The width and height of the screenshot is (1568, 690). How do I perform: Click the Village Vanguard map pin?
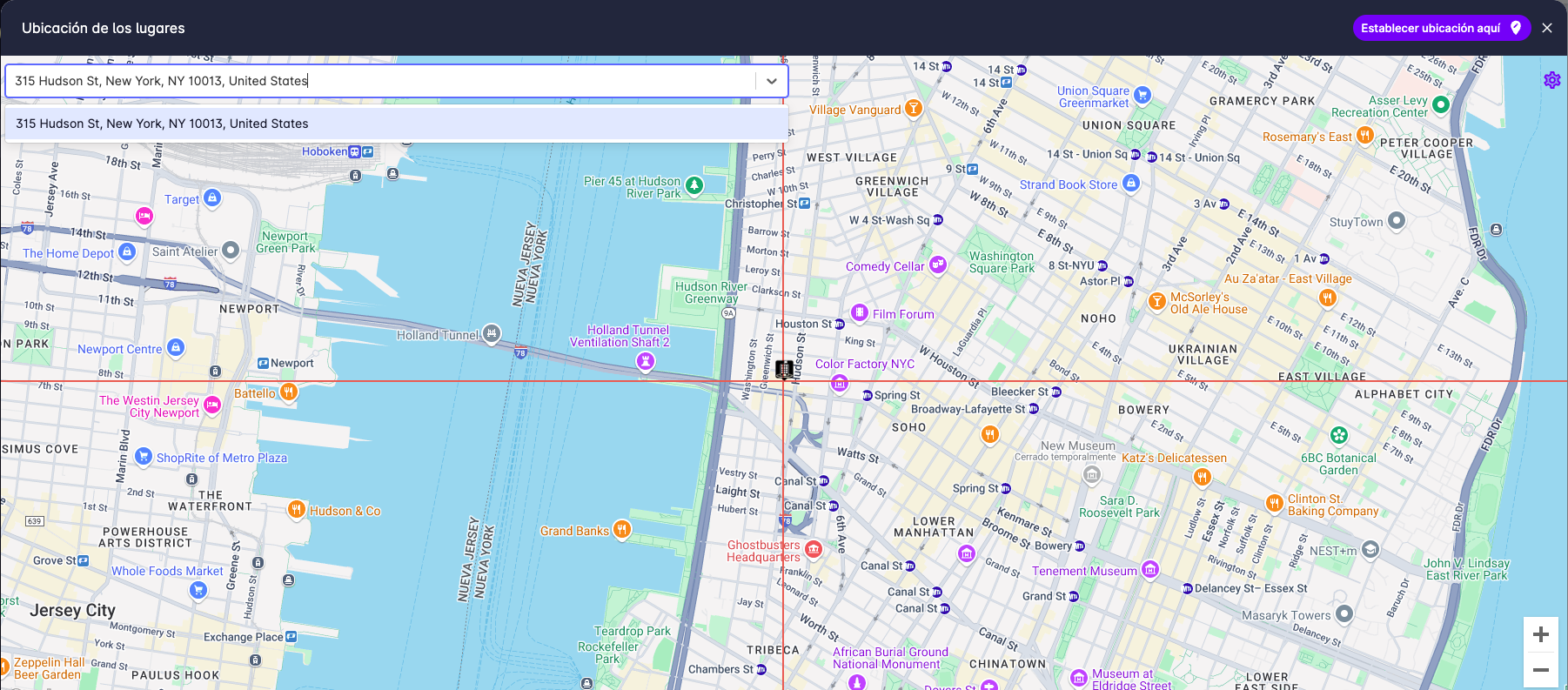tap(913, 109)
